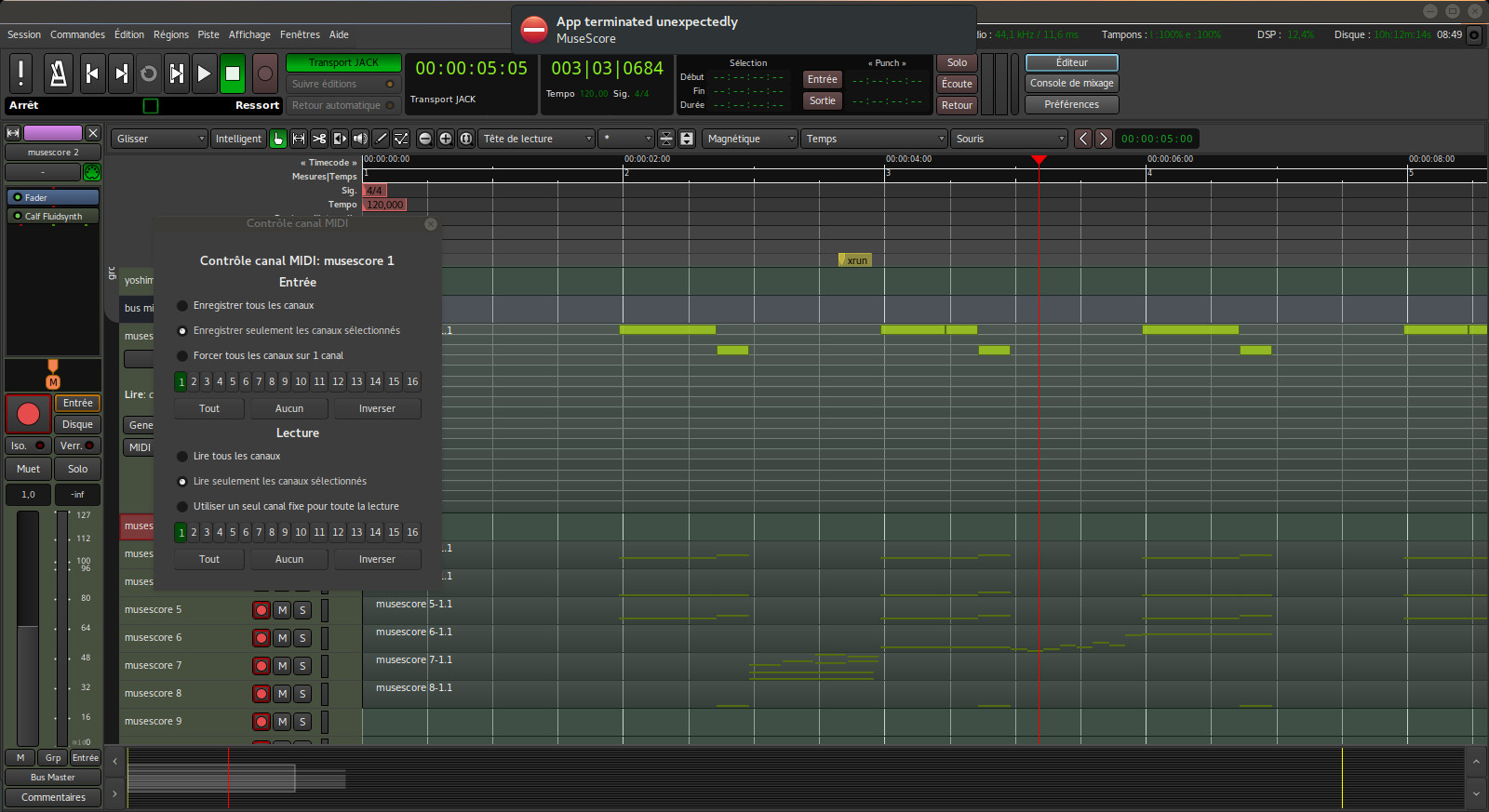Toggle the metronome click
This screenshot has height=812, width=1489.
(x=58, y=73)
